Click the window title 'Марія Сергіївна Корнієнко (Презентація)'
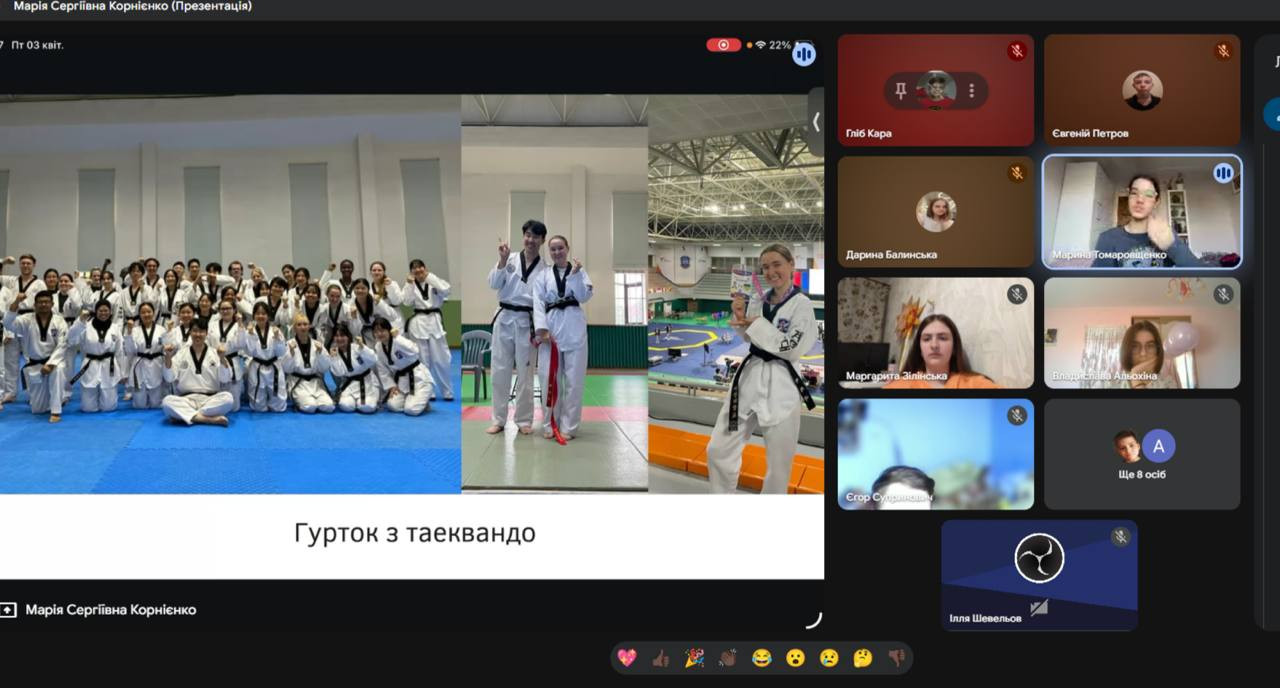1280x688 pixels. tap(133, 6)
